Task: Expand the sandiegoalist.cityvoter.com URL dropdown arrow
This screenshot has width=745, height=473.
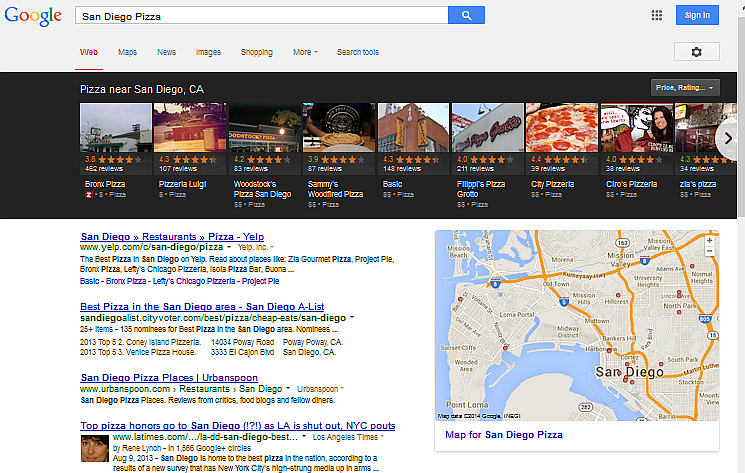Action: pyautogui.click(x=352, y=318)
